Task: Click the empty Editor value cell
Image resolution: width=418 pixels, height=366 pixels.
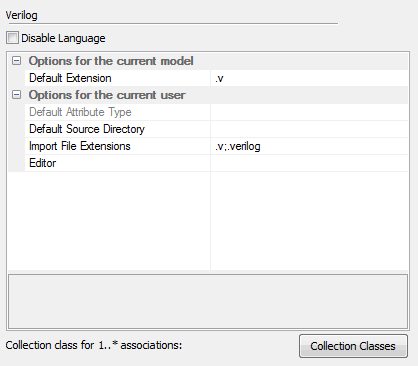Action: click(x=309, y=163)
